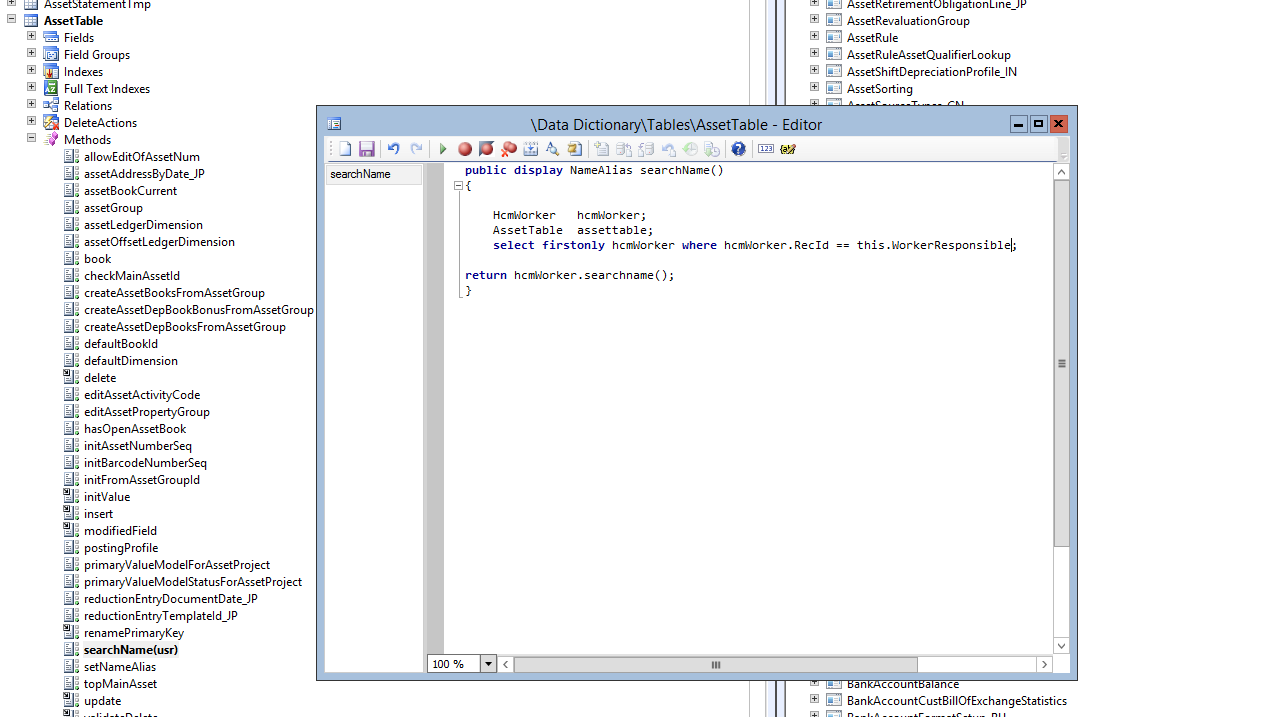Toggle line numbers with the 123 icon

tap(764, 148)
